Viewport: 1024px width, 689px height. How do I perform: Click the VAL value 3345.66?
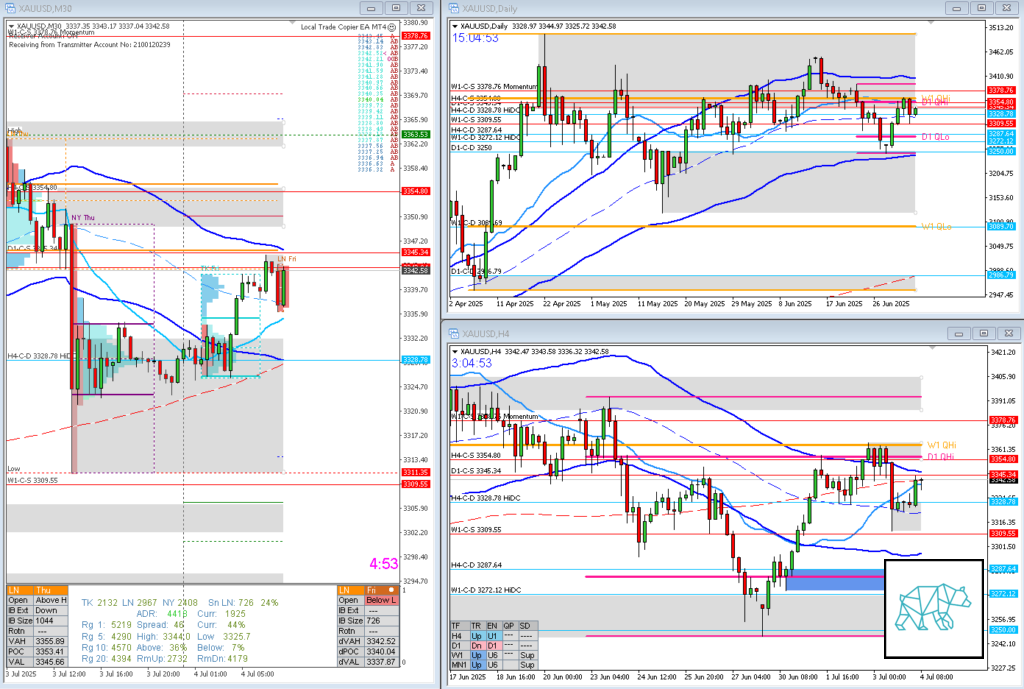coord(51,662)
